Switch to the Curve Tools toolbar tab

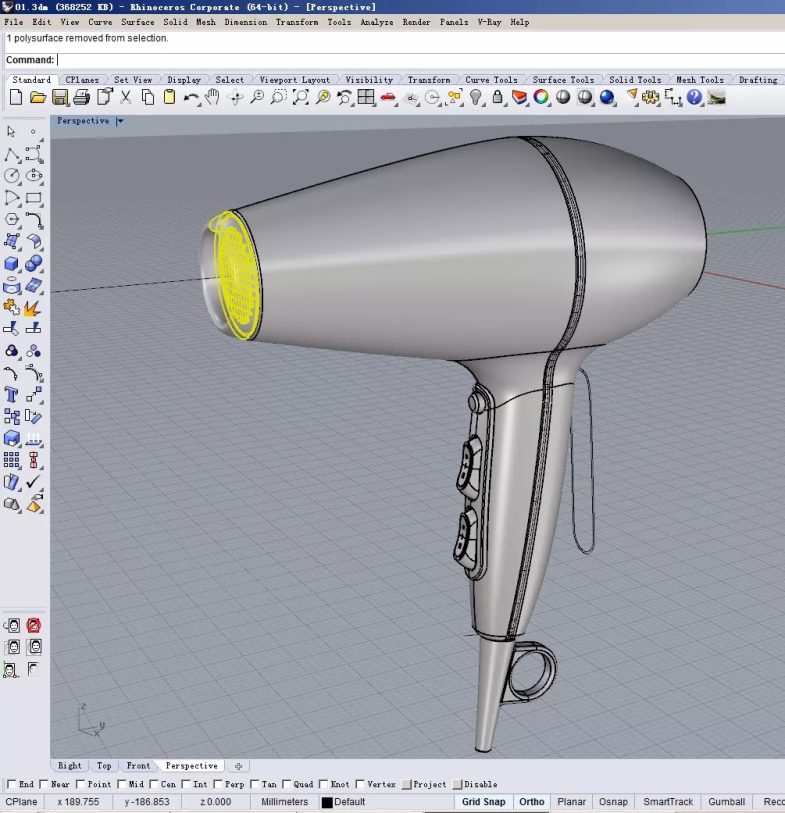(x=491, y=80)
